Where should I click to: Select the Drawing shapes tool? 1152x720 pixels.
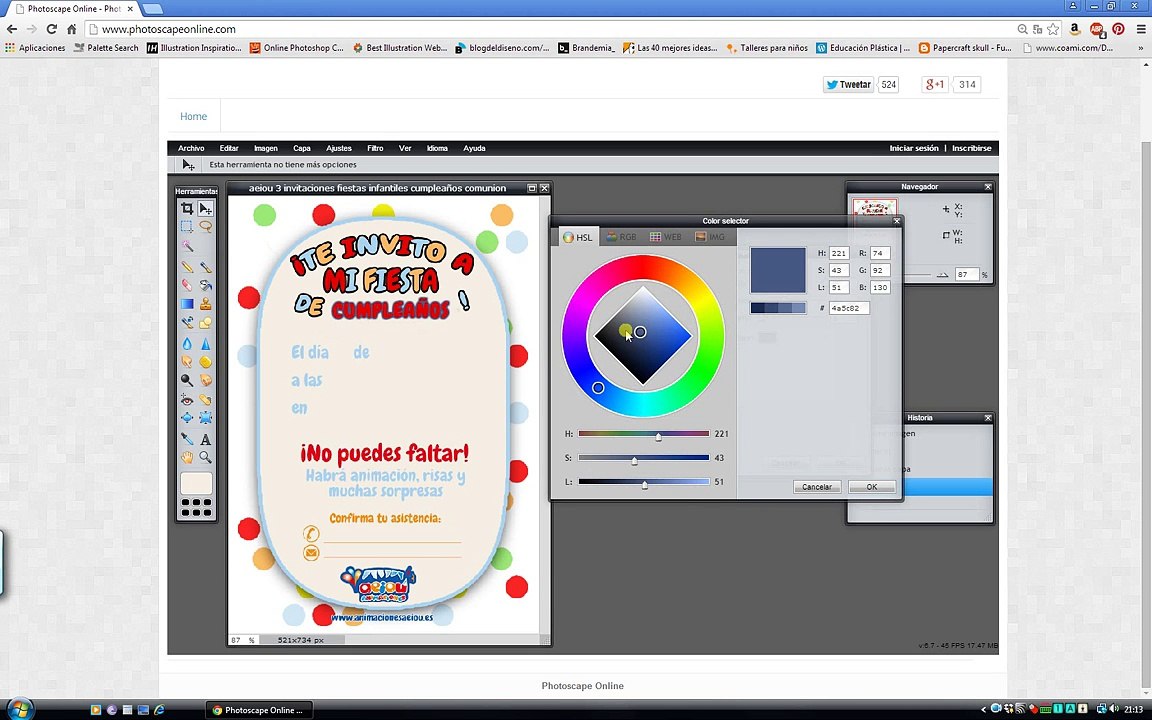coord(206,323)
